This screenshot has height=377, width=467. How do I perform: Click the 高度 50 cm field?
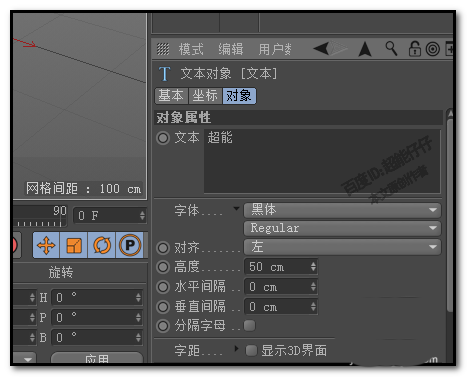coord(281,267)
